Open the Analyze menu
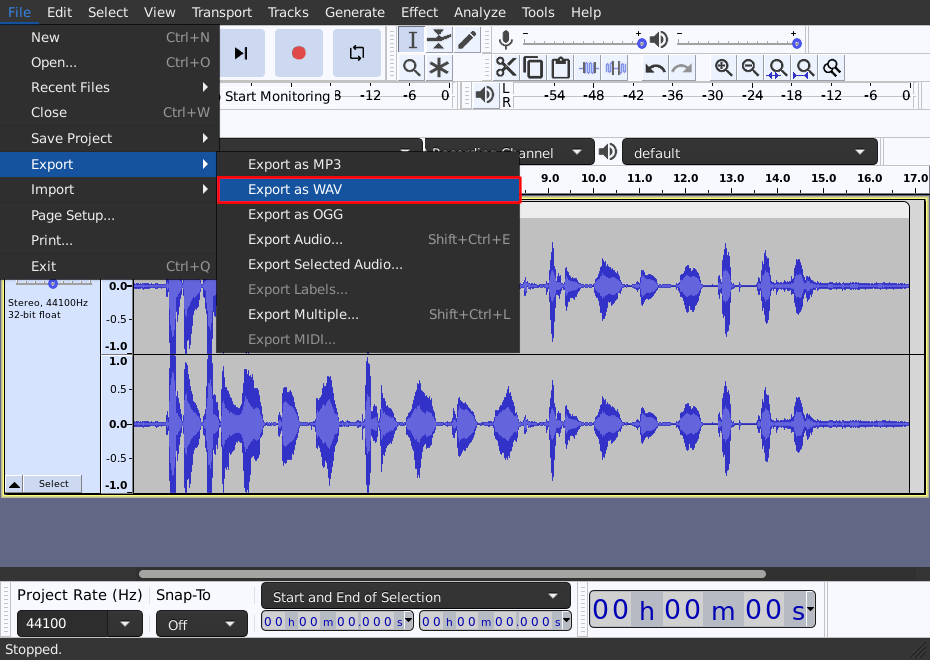This screenshot has height=660, width=930. click(x=480, y=12)
